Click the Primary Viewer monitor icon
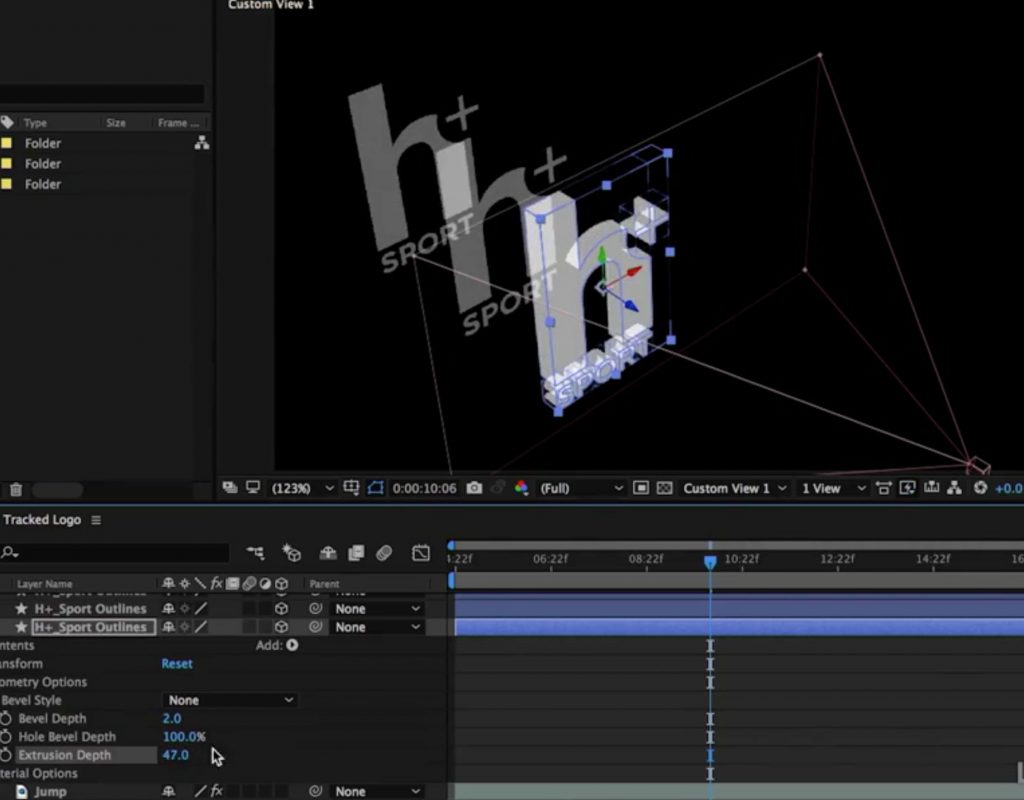The image size is (1024, 800). (253, 488)
